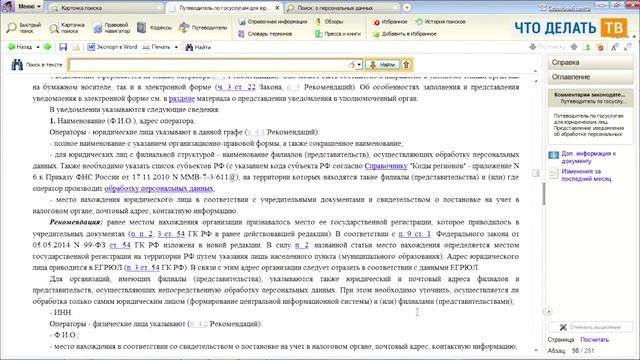Image resolution: width=640 pixels, height=360 pixels.
Task: Open Назад history dropdown arrow
Action: tap(38, 47)
